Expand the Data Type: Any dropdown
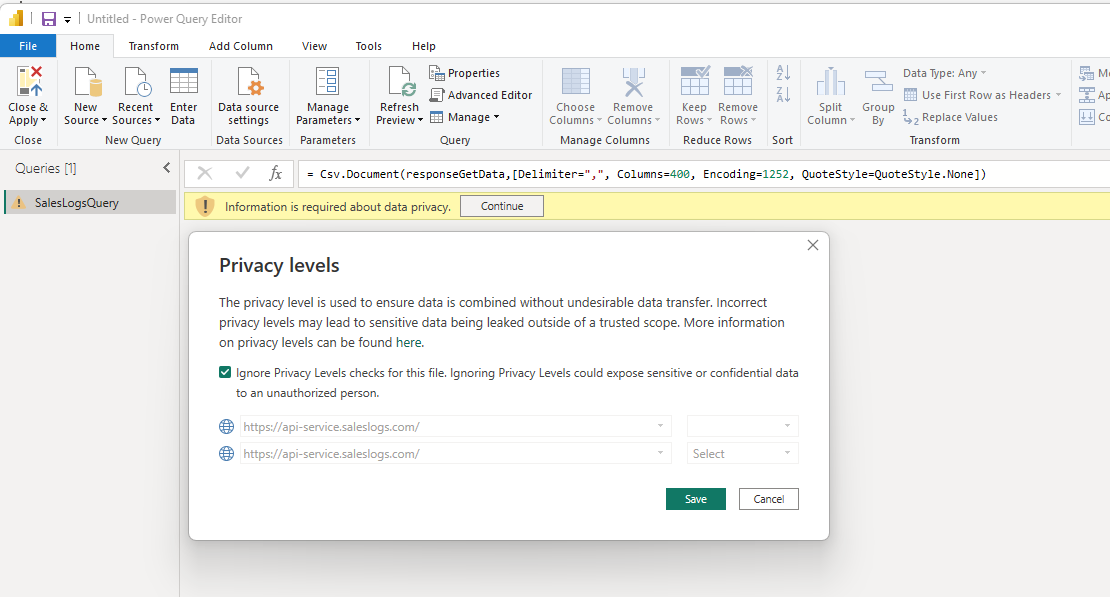This screenshot has height=597, width=1110. tap(944, 73)
